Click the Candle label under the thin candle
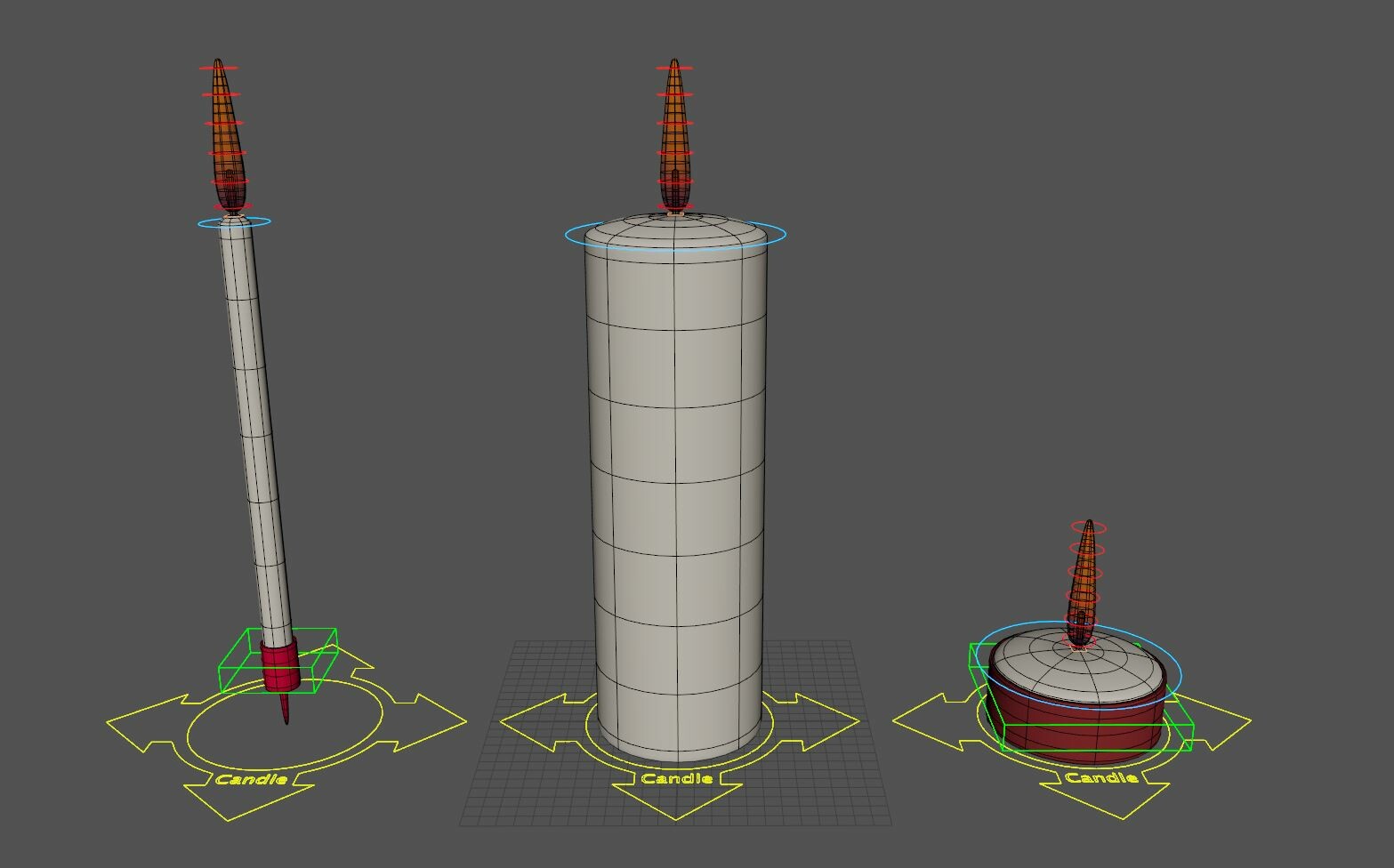 pos(252,780)
